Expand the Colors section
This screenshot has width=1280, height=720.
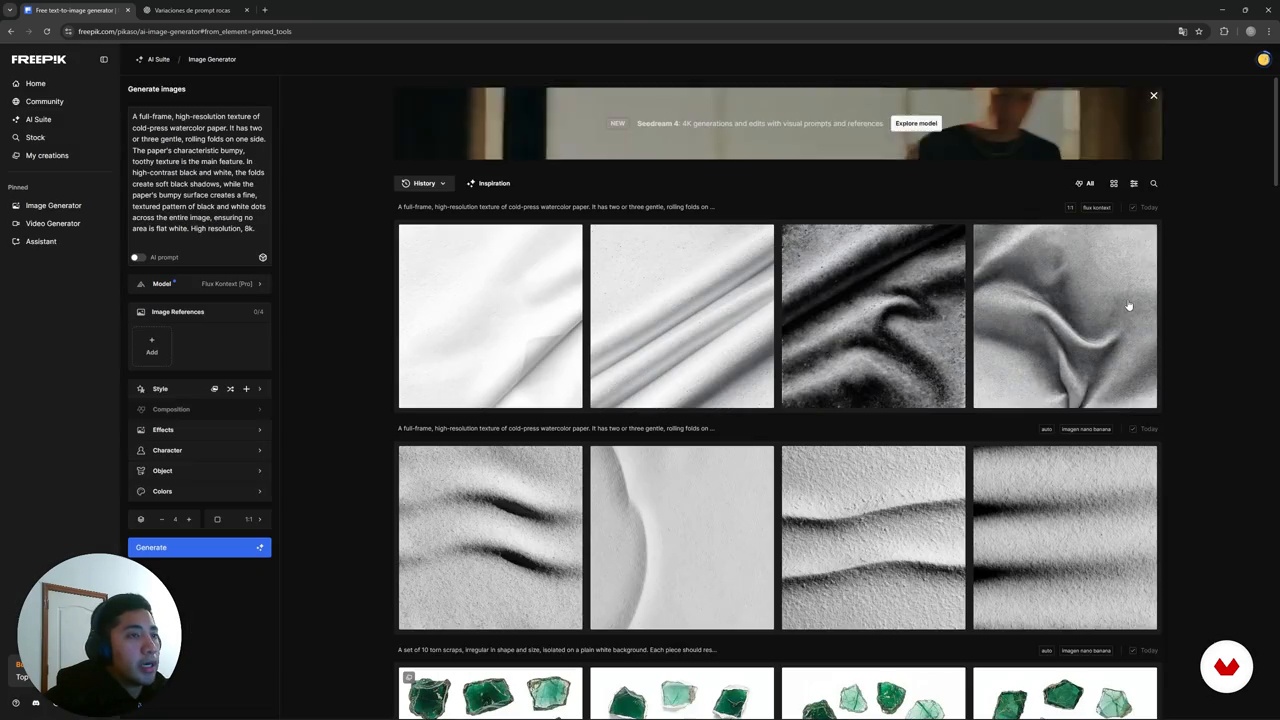[x=199, y=491]
